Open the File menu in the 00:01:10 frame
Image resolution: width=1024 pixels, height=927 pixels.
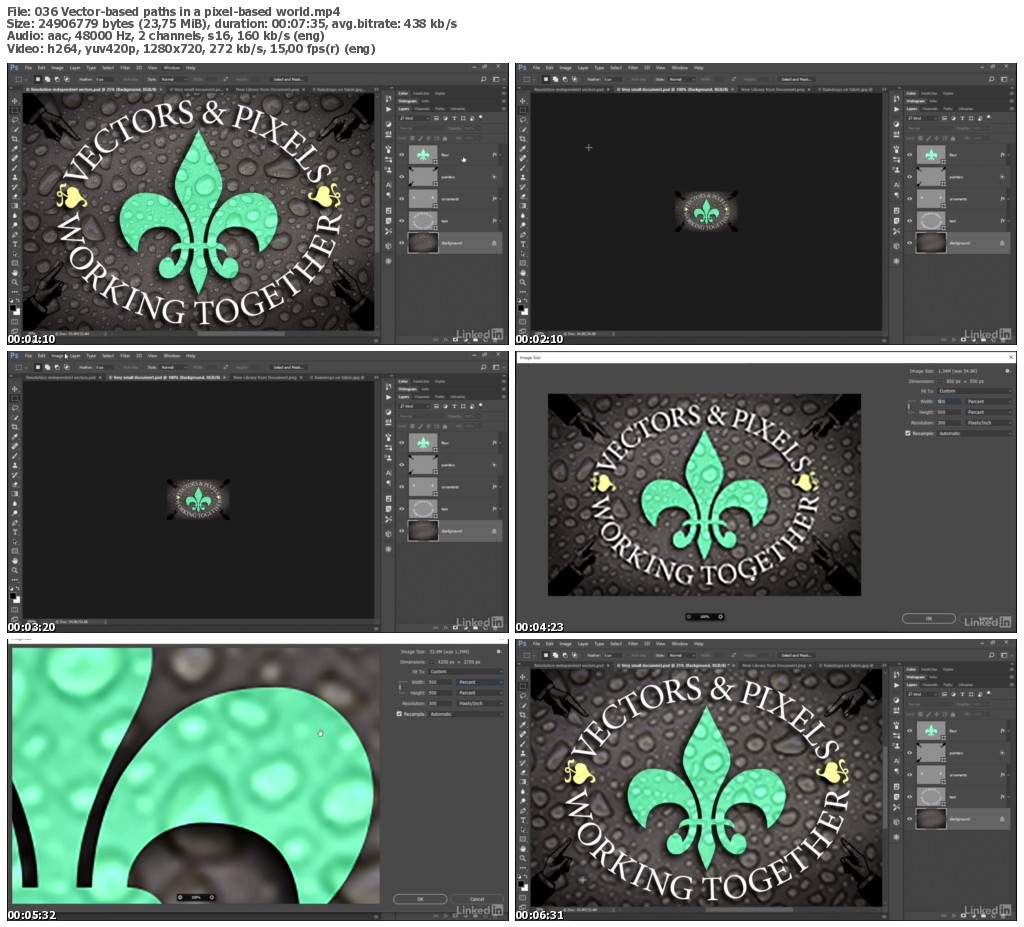coord(28,68)
